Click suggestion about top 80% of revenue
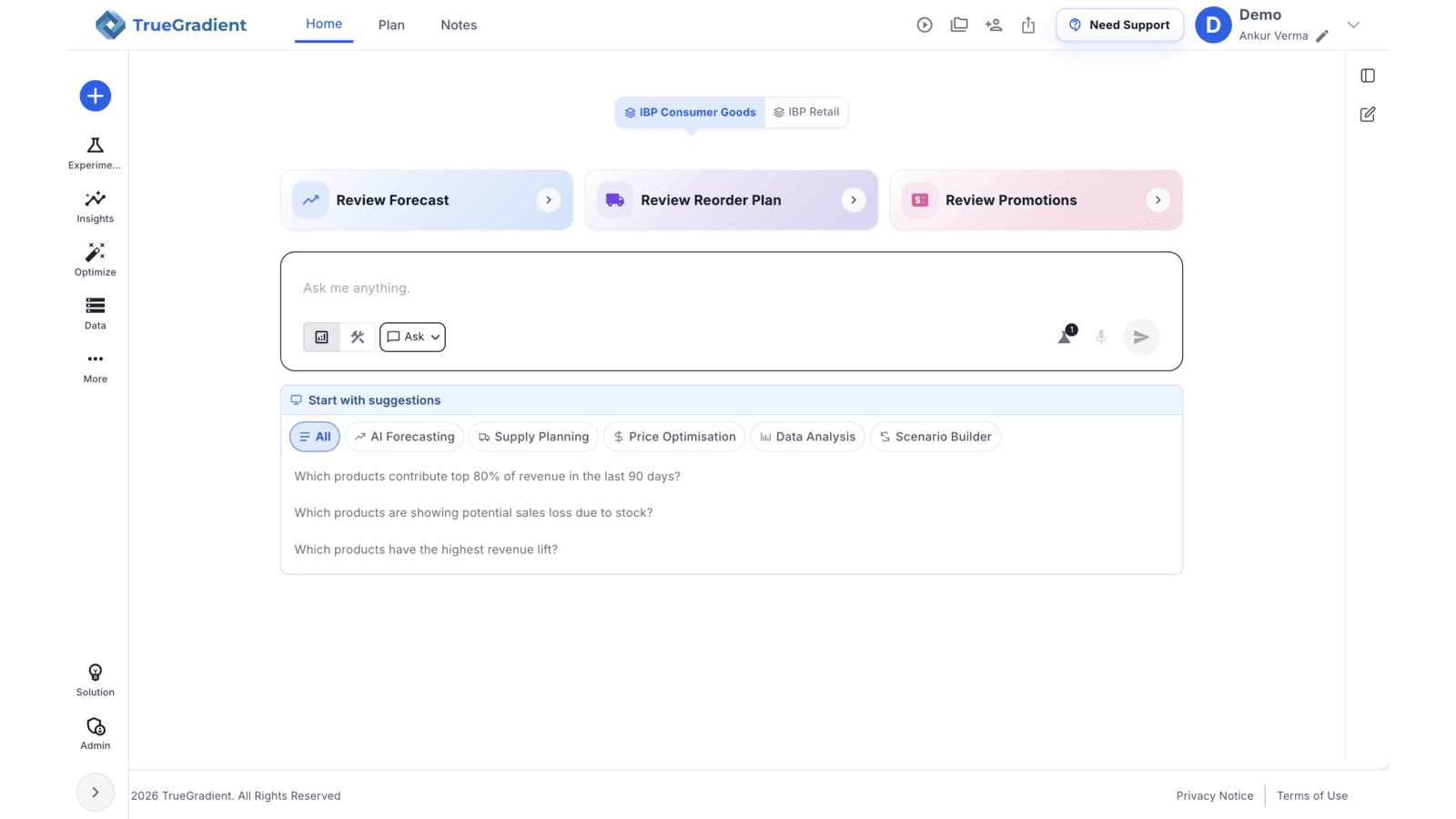The width and height of the screenshot is (1456, 819). (487, 476)
